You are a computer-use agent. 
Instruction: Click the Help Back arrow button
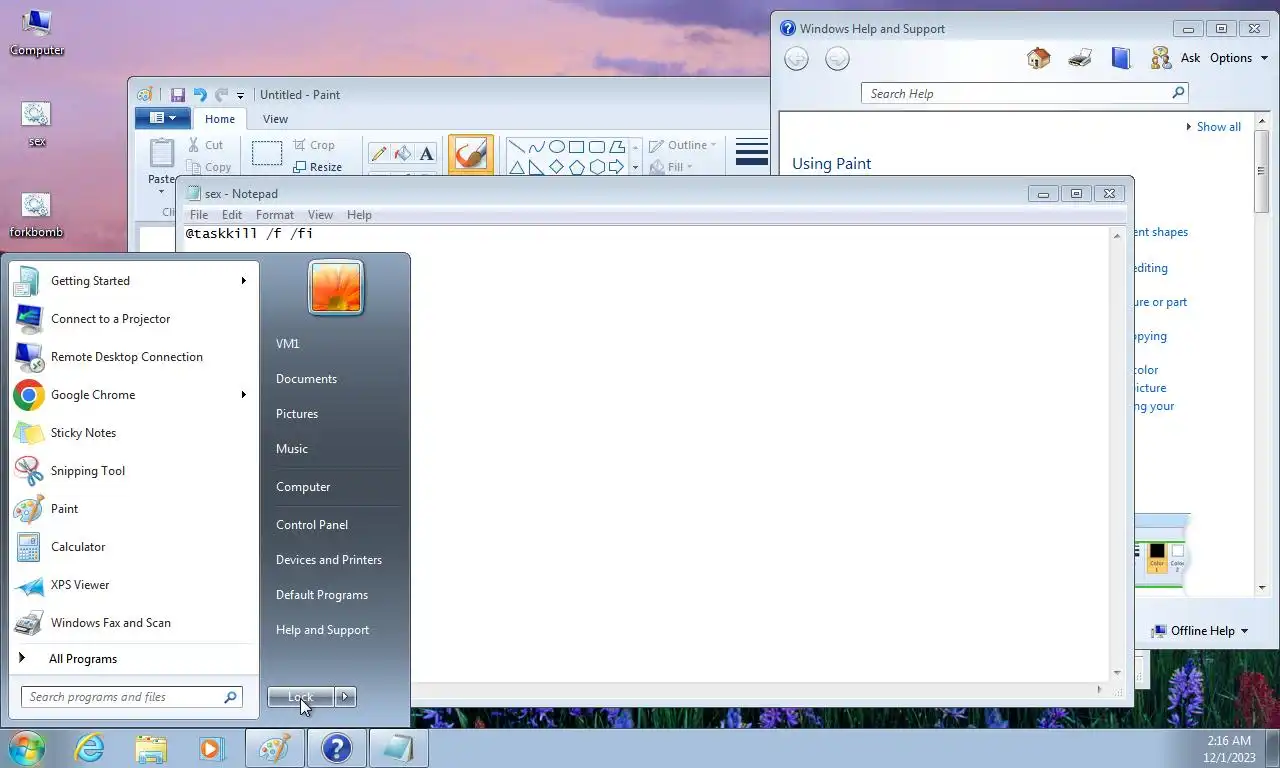[x=796, y=58]
